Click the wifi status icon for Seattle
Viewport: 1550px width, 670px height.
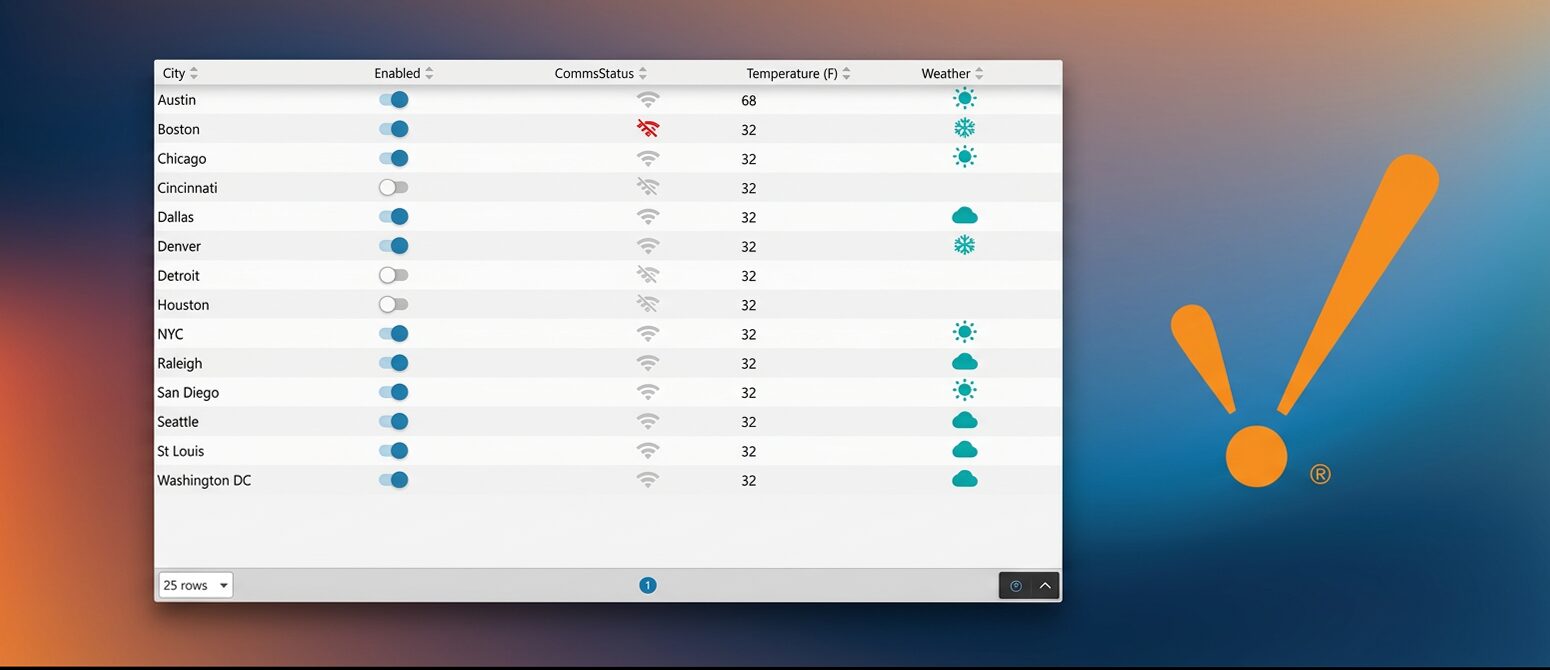pyautogui.click(x=648, y=422)
